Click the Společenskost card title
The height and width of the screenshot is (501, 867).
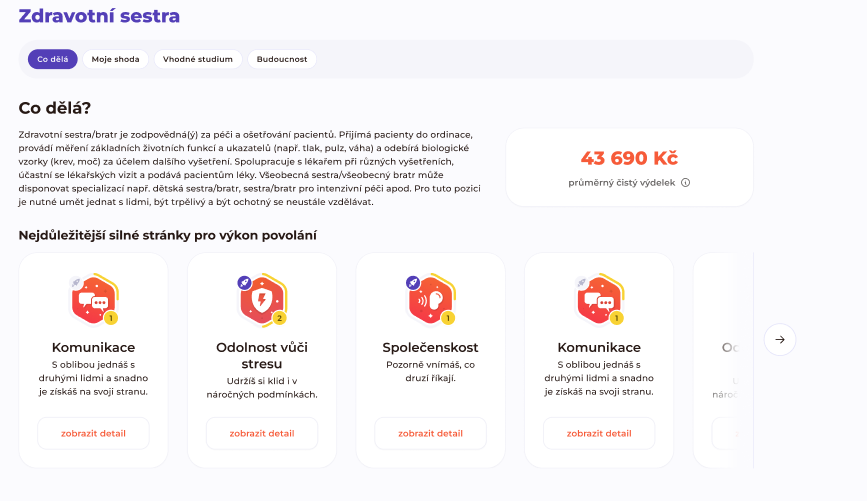tap(430, 348)
